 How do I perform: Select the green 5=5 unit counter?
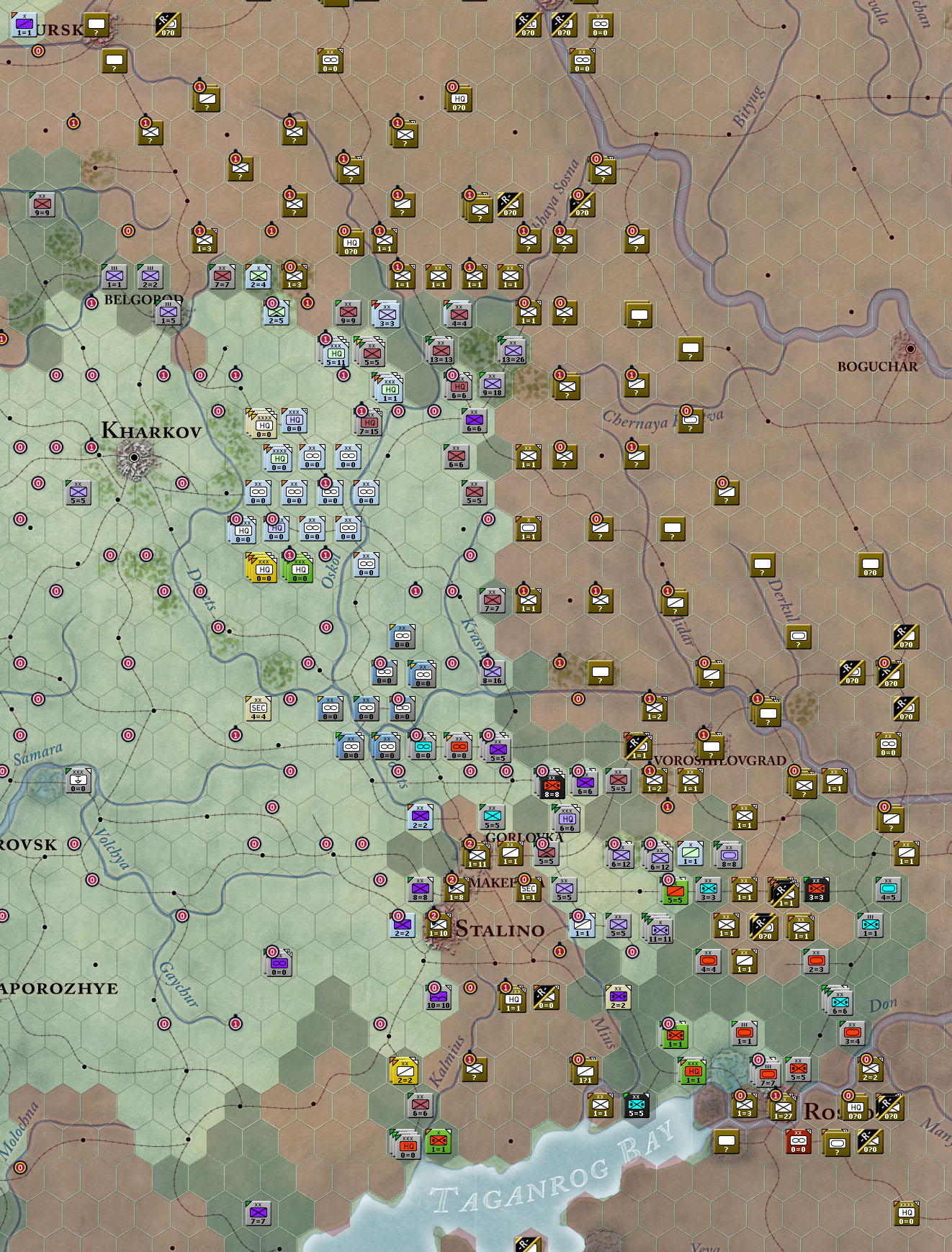coord(675,891)
